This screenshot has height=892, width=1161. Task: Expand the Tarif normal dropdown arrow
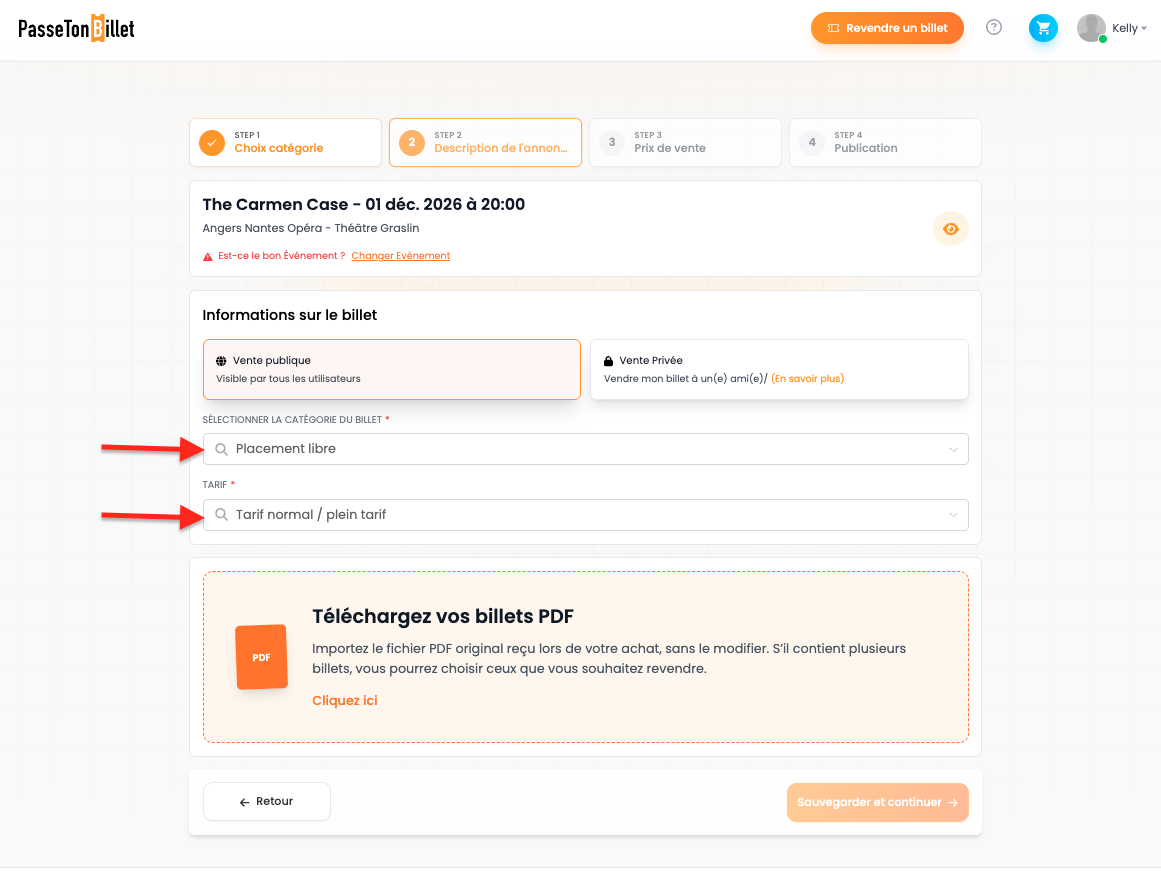click(953, 515)
